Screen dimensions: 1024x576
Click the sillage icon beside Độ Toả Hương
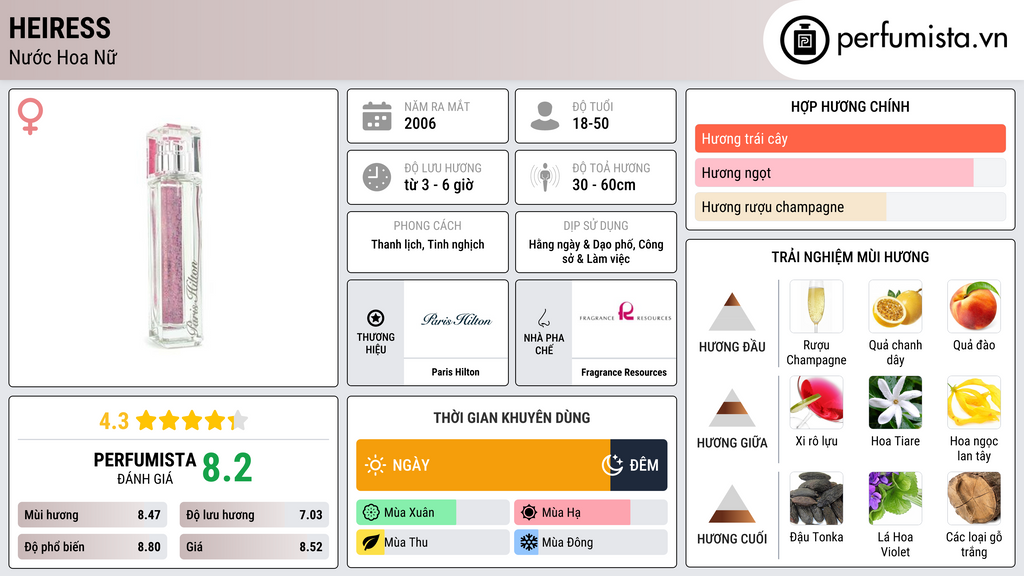pos(545,177)
